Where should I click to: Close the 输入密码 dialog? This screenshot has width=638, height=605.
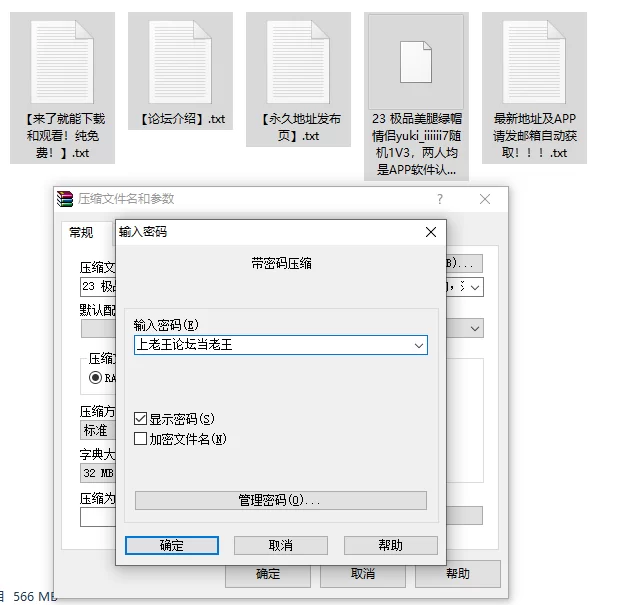coord(431,232)
